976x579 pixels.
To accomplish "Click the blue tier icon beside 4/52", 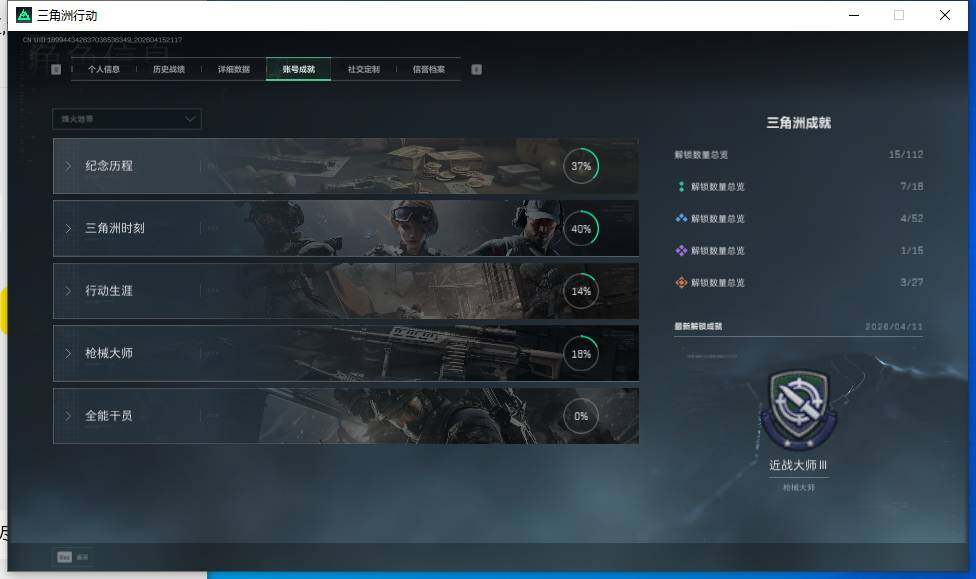I will pyautogui.click(x=681, y=219).
